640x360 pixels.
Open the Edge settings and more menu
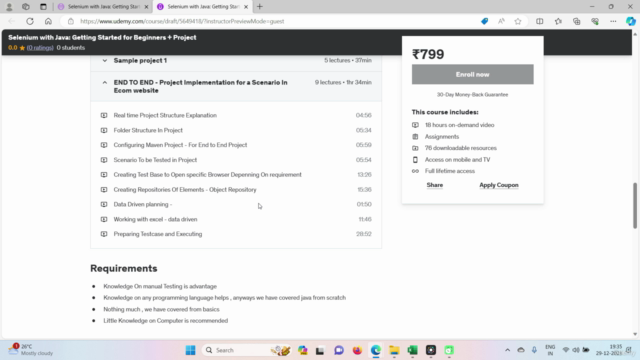click(x=613, y=21)
